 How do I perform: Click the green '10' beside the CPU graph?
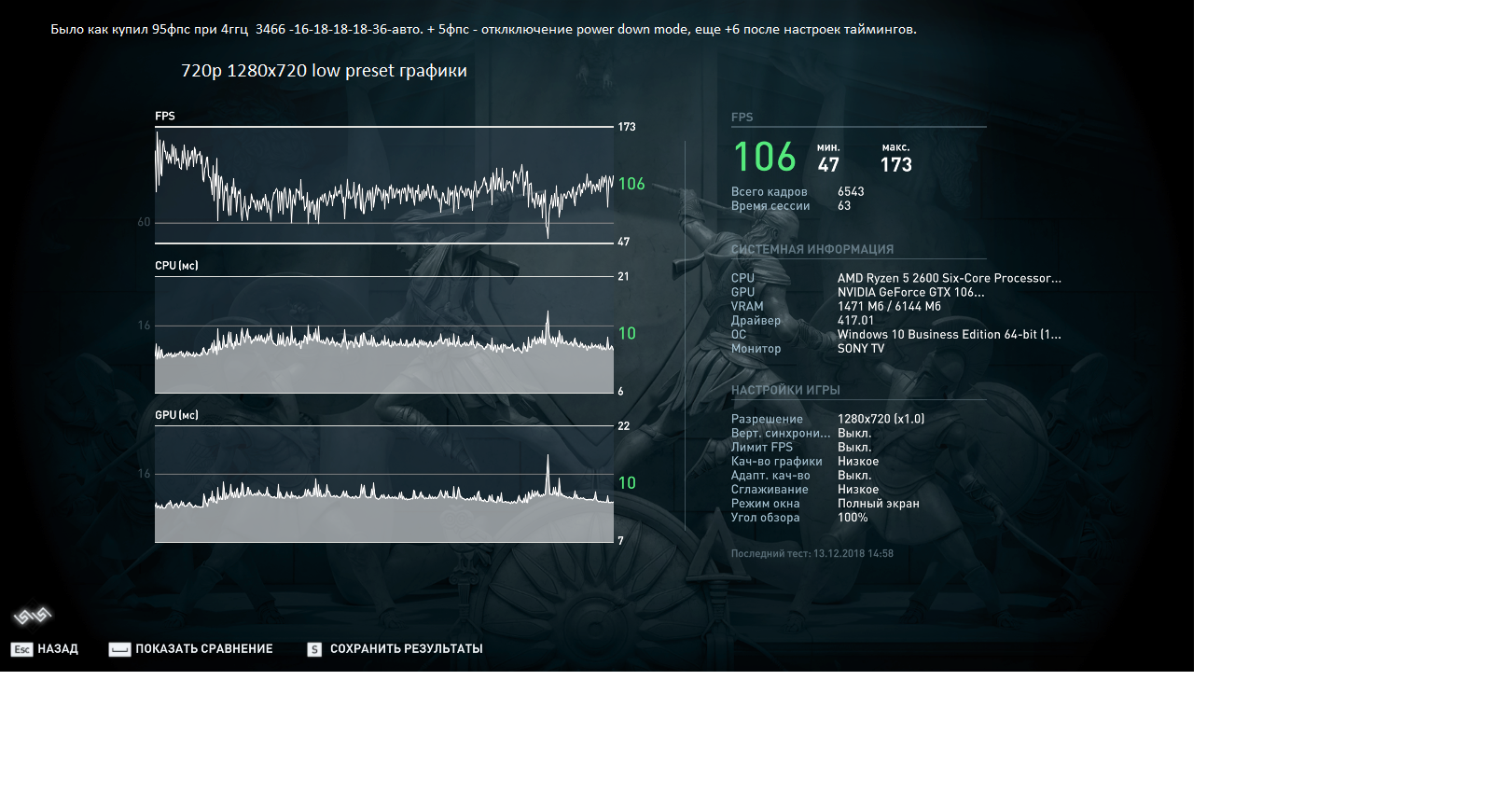[627, 334]
